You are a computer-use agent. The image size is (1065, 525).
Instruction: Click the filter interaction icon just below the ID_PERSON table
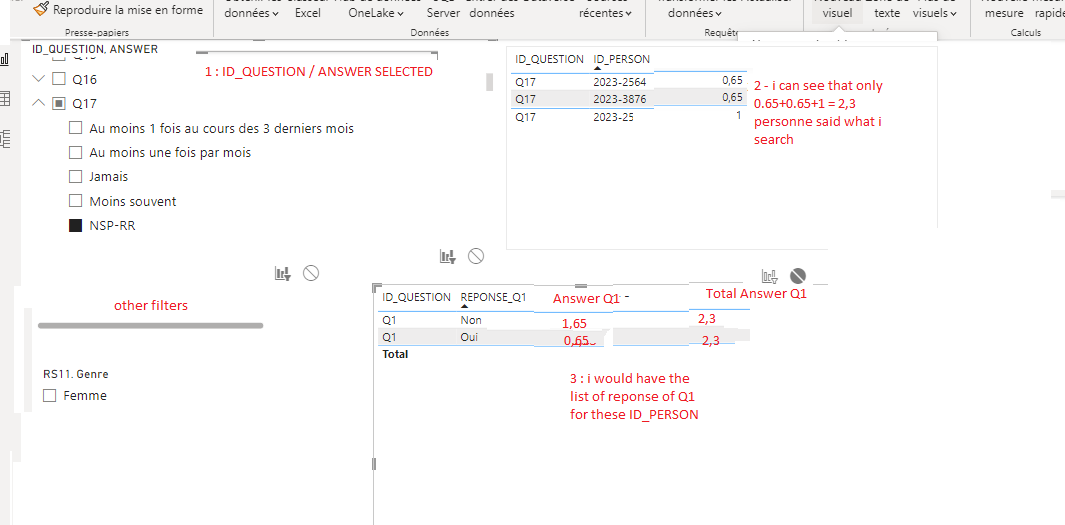[x=448, y=256]
